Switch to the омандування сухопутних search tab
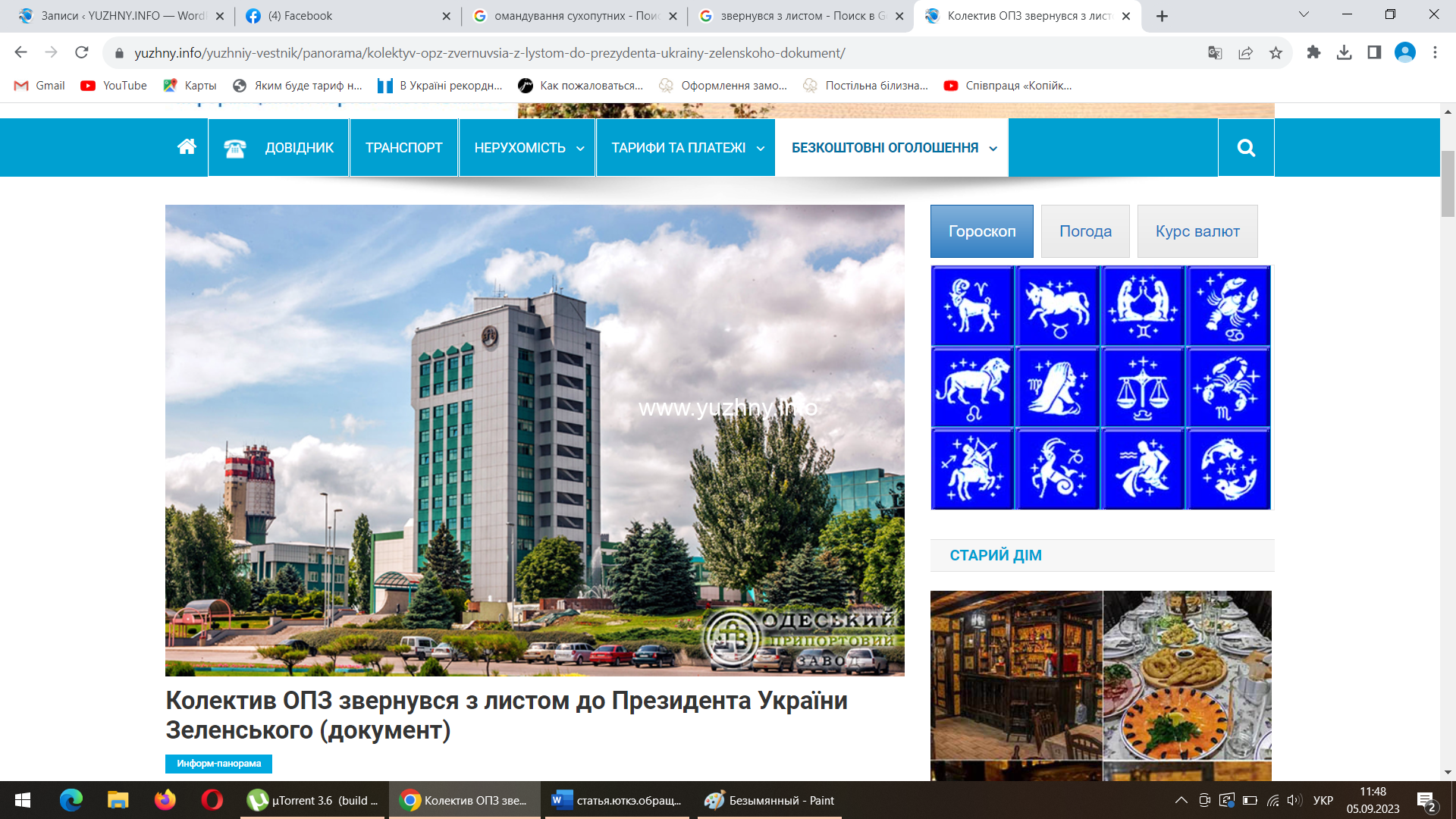Image resolution: width=1456 pixels, height=819 pixels. (x=573, y=16)
